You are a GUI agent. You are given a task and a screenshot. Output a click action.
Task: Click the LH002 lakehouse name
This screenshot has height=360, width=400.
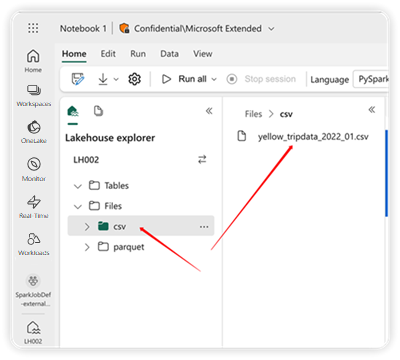click(86, 160)
